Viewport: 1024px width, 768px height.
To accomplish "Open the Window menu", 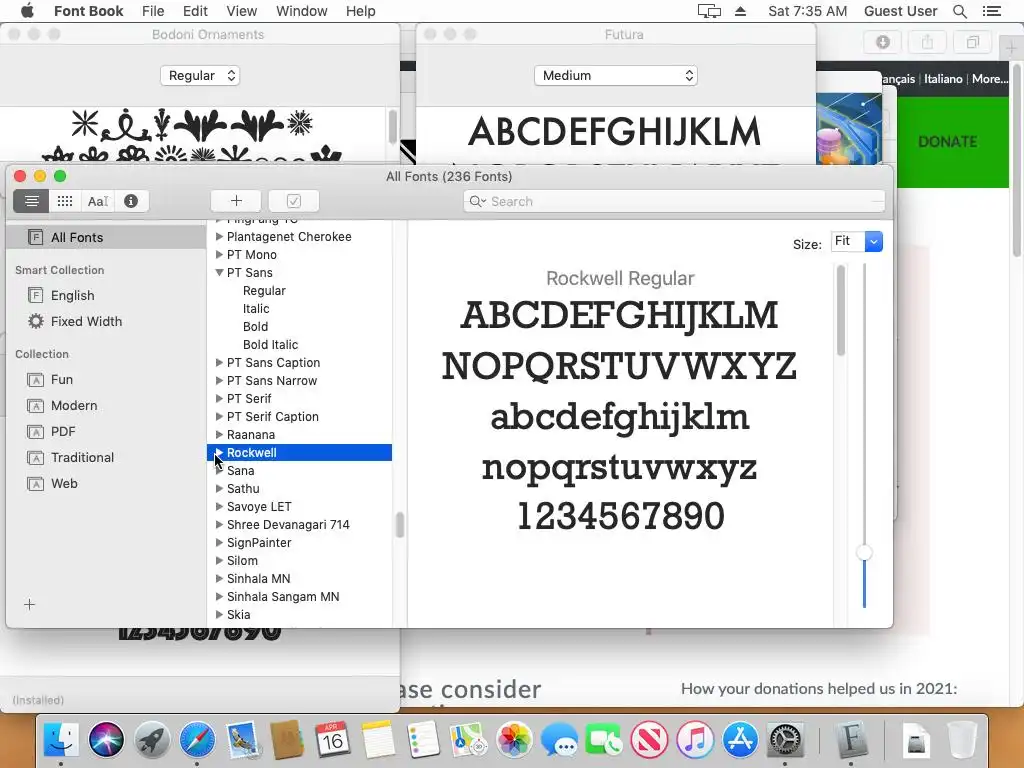I will point(301,11).
